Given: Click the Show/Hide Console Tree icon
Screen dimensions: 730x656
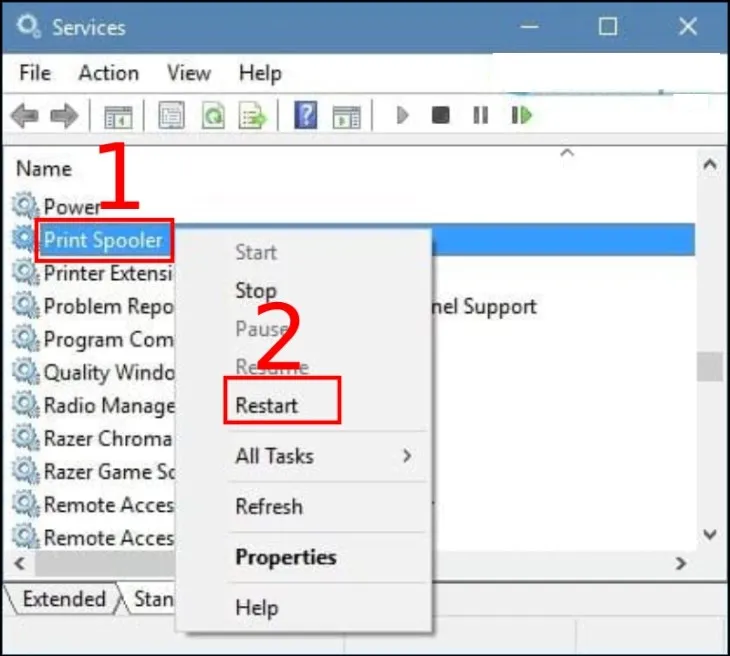Looking at the screenshot, I should pos(118,116).
